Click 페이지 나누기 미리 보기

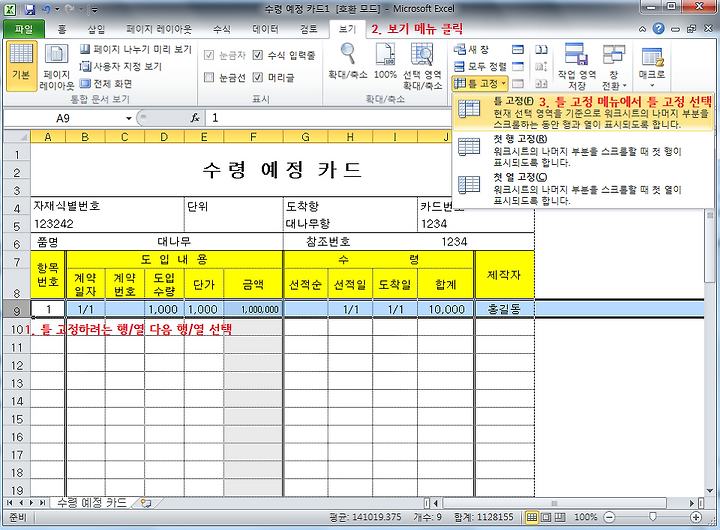135,49
